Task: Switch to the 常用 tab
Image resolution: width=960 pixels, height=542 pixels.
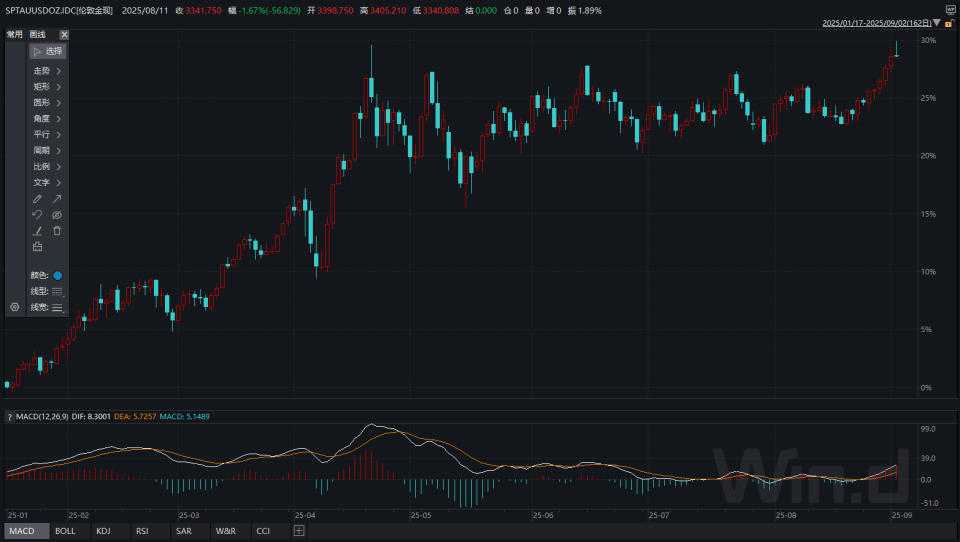Action: 15,35
